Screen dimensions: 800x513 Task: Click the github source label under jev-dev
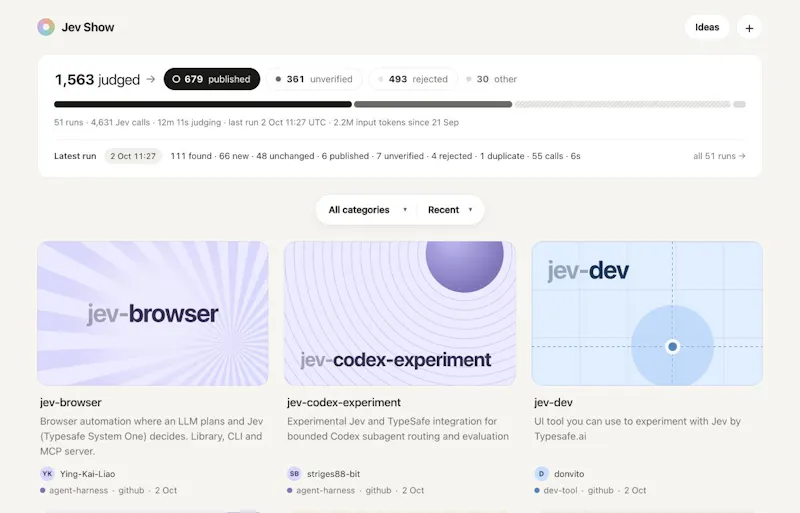click(x=601, y=491)
